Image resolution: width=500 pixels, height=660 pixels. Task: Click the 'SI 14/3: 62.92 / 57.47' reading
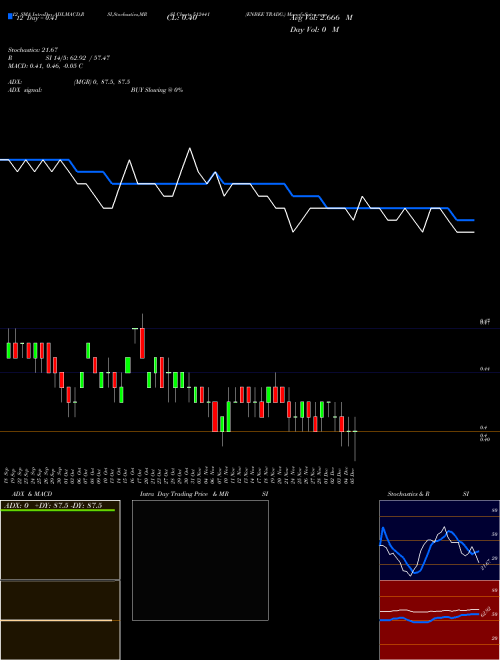click(78, 58)
